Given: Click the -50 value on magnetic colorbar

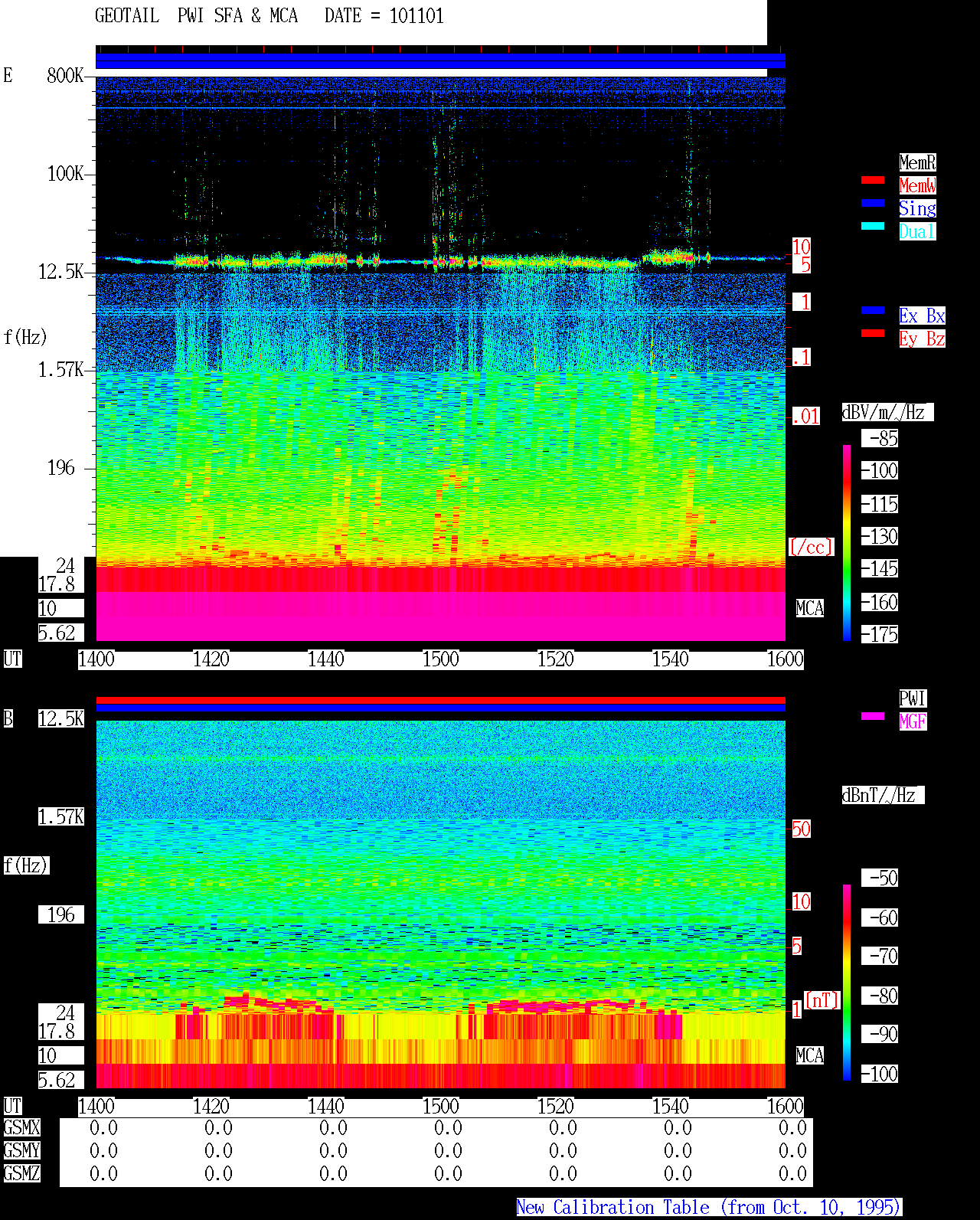Looking at the screenshot, I should tap(880, 878).
